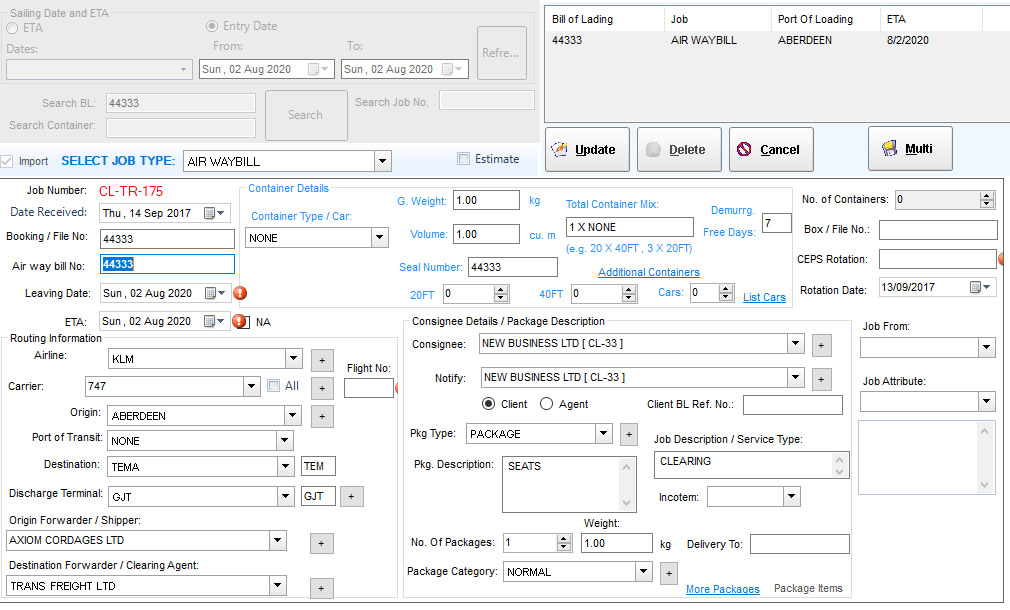This screenshot has width=1010, height=610.
Task: Select the 44333 AIR WAYBILL row
Action: pos(700,41)
